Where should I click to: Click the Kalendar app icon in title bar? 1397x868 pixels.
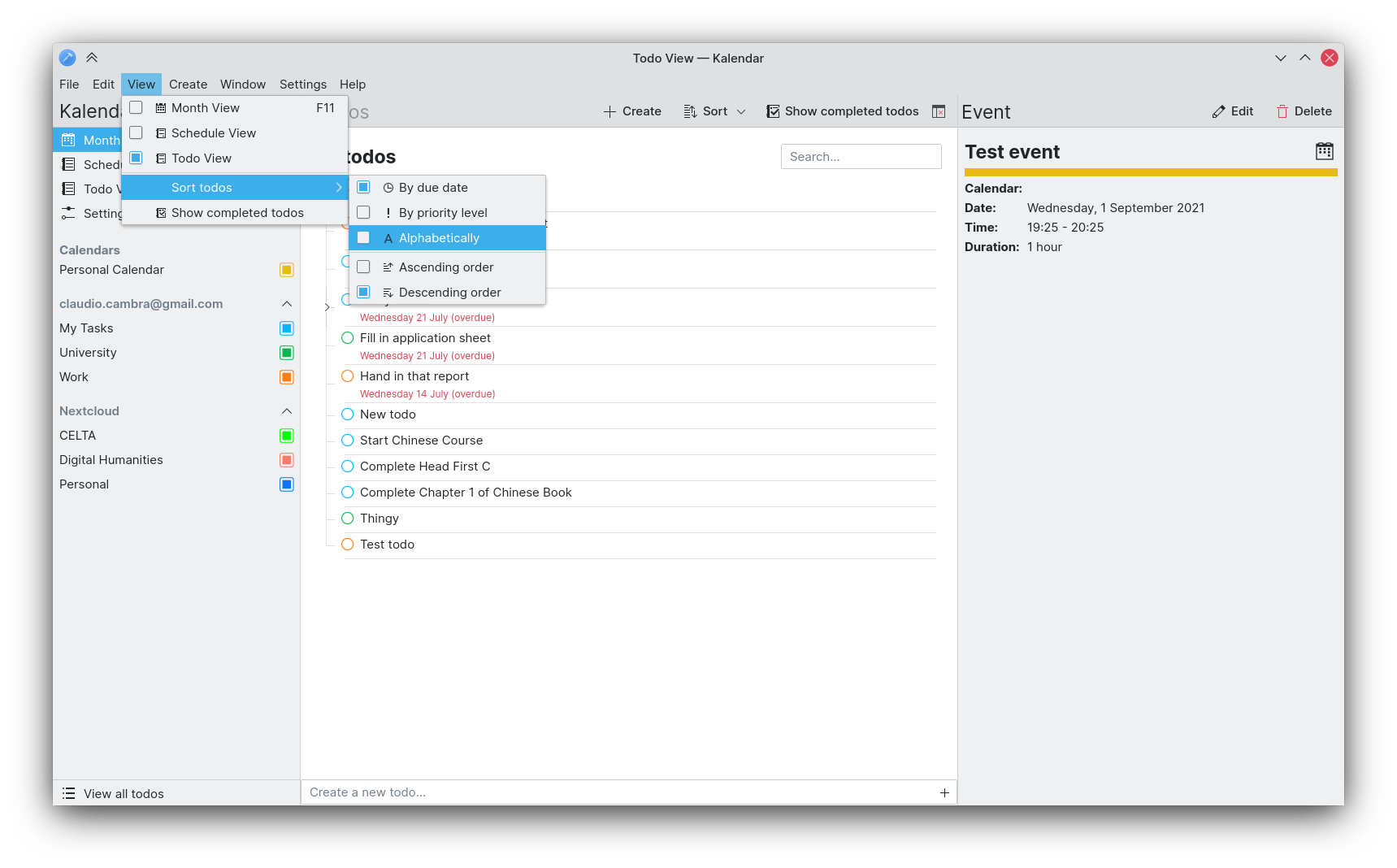click(x=67, y=58)
